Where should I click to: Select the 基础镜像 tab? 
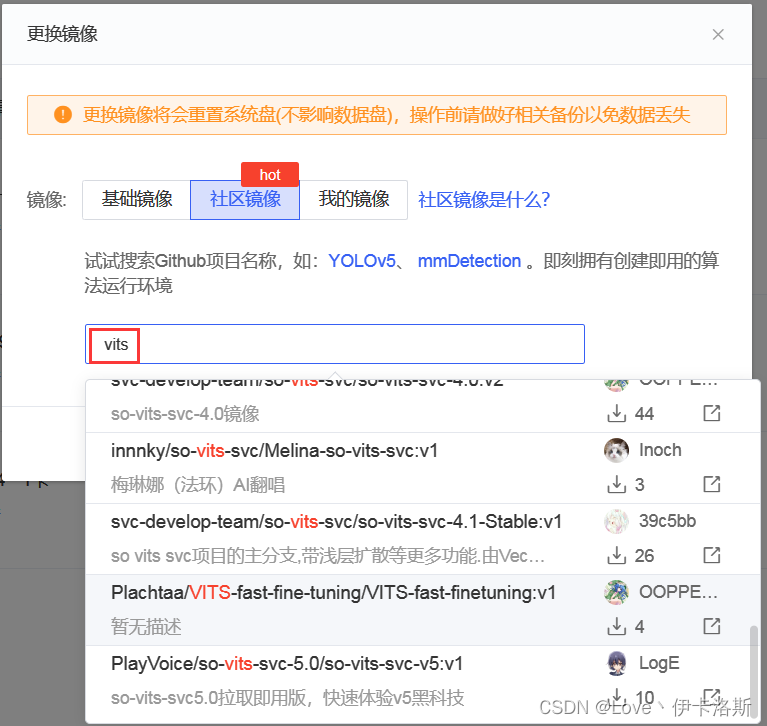point(136,200)
